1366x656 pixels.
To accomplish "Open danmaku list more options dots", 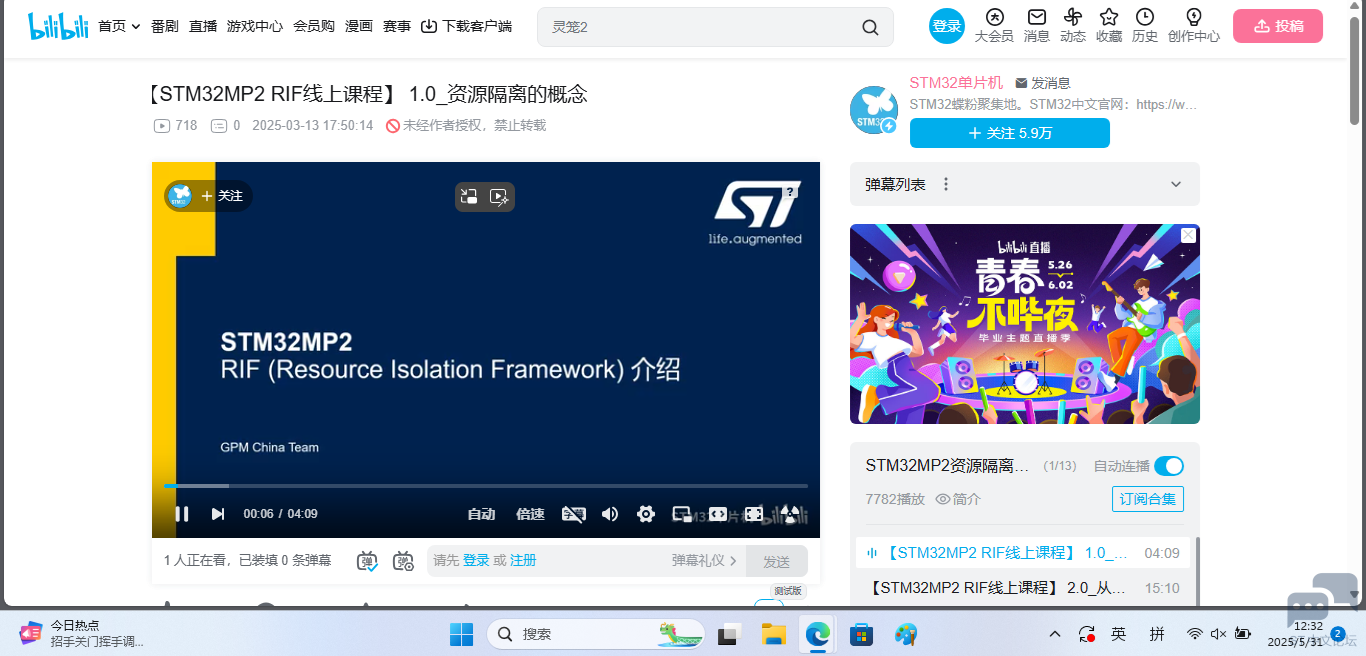I will click(946, 184).
